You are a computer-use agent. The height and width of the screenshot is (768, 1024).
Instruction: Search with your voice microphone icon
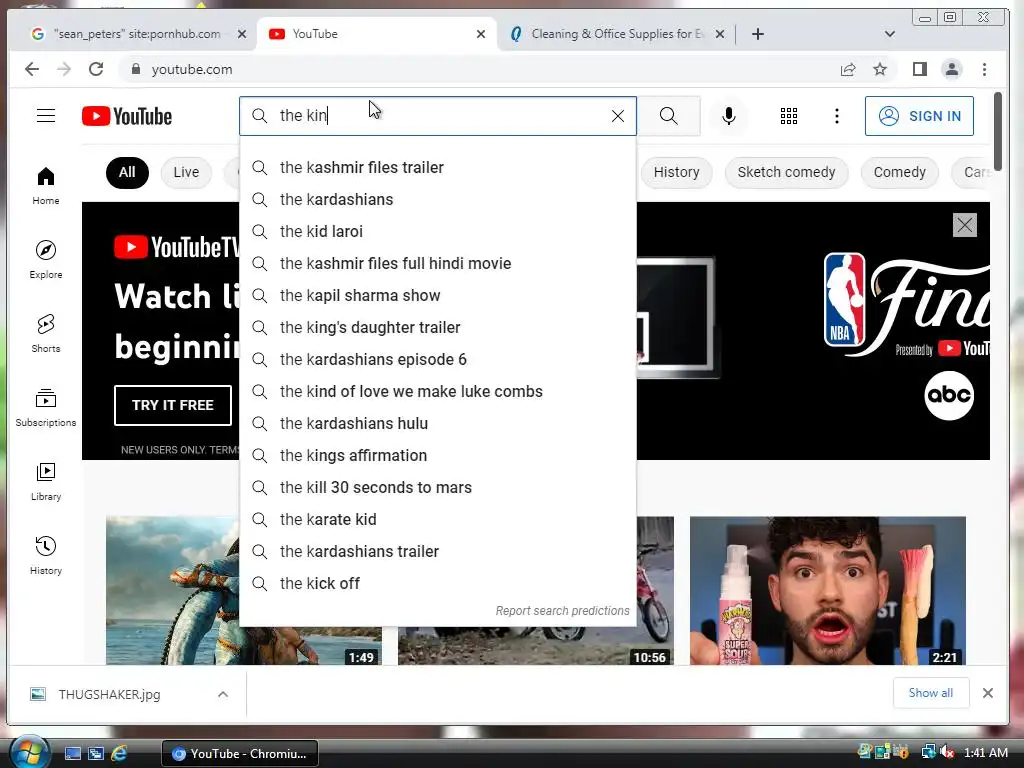click(729, 116)
